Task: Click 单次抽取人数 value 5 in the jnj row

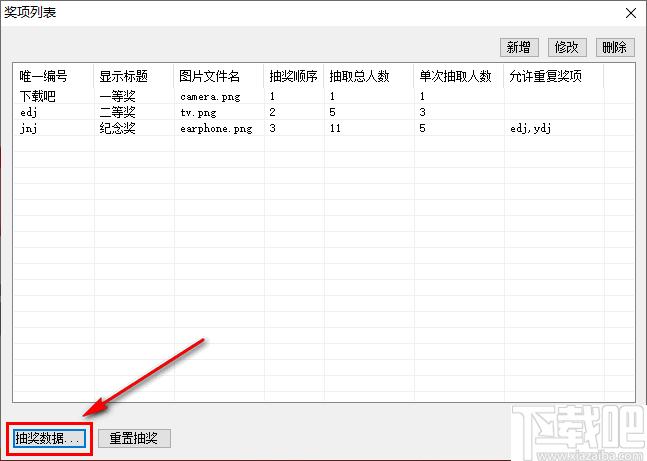Action: tap(423, 128)
